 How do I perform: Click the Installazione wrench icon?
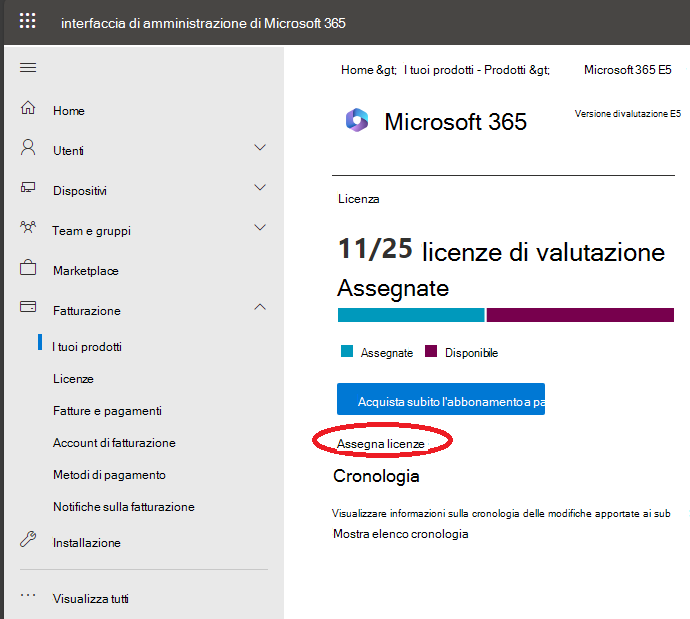click(x=28, y=539)
